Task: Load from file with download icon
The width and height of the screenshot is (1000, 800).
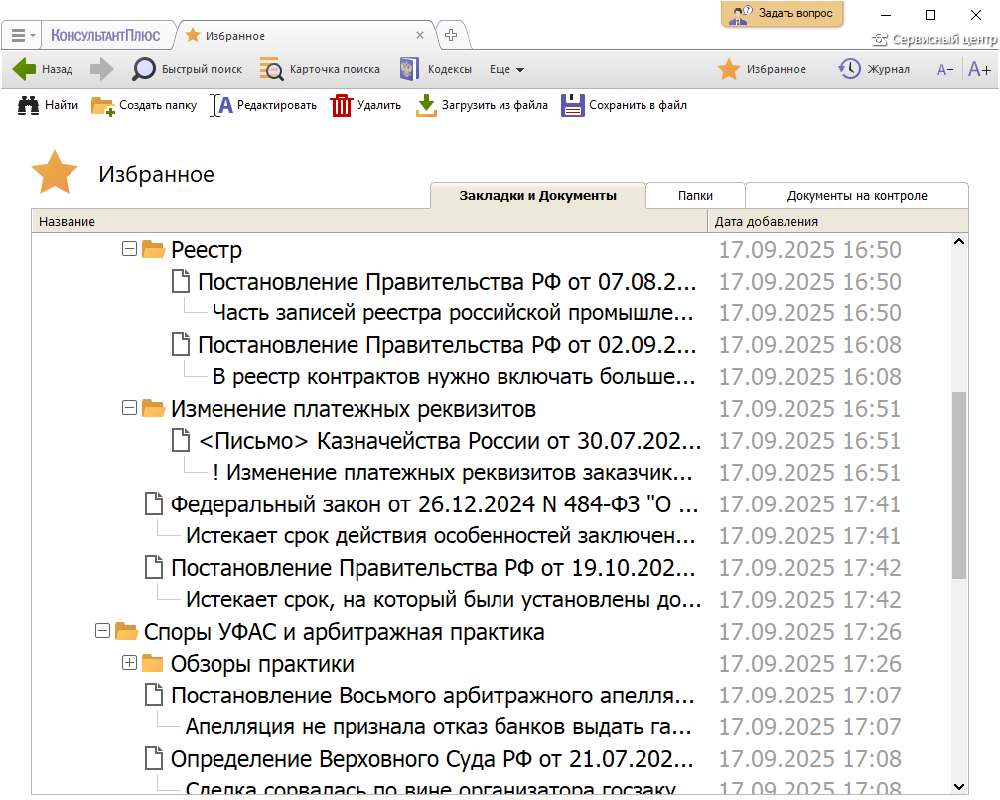Action: [427, 105]
